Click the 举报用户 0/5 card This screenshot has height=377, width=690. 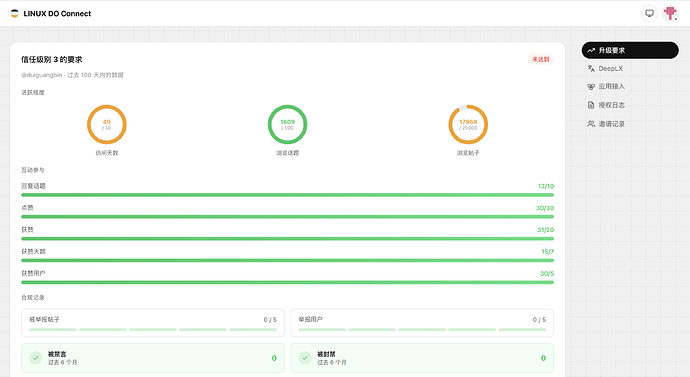tap(422, 323)
